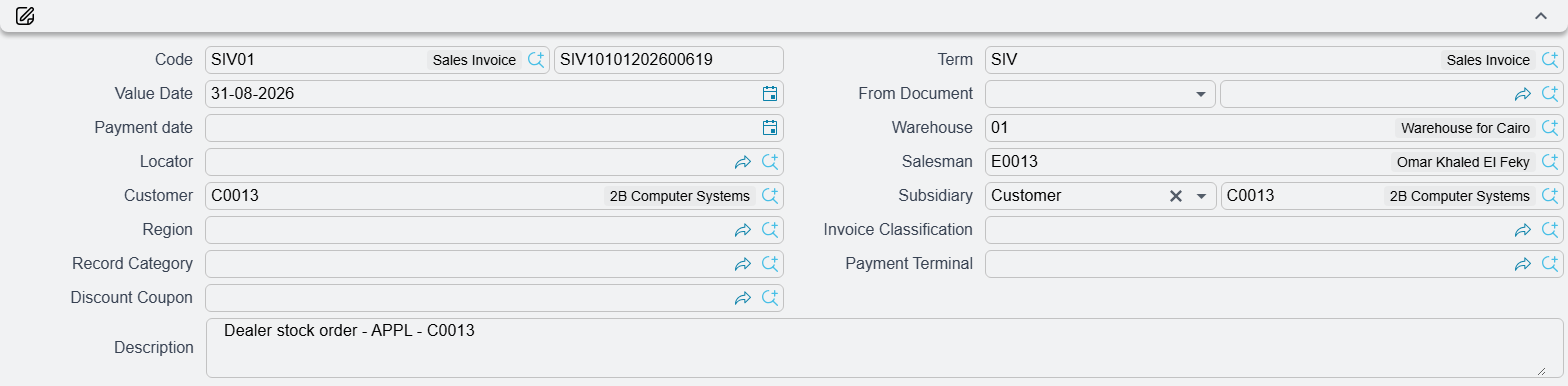This screenshot has height=386, width=1568.
Task: Click the empty Payment date field
Action: (x=494, y=128)
